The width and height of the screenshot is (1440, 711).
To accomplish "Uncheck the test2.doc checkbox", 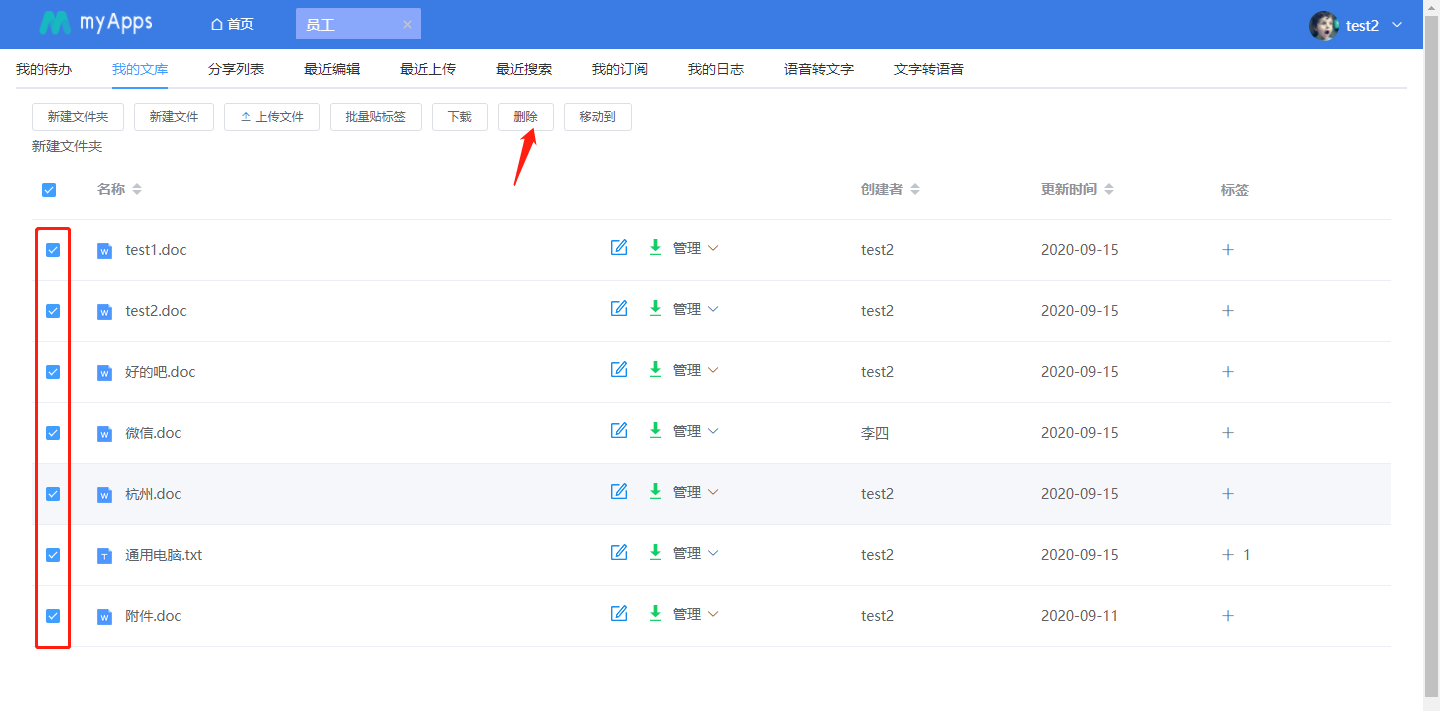I will tap(53, 311).
